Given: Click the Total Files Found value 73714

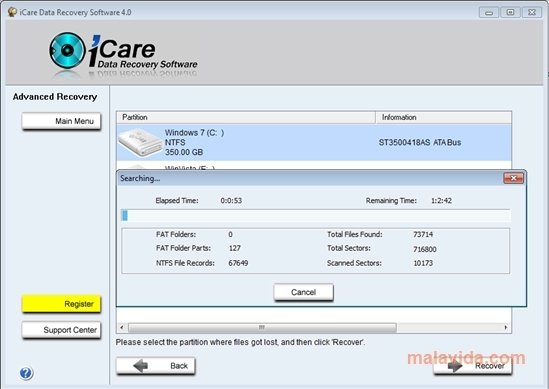Looking at the screenshot, I should pyautogui.click(x=423, y=234).
